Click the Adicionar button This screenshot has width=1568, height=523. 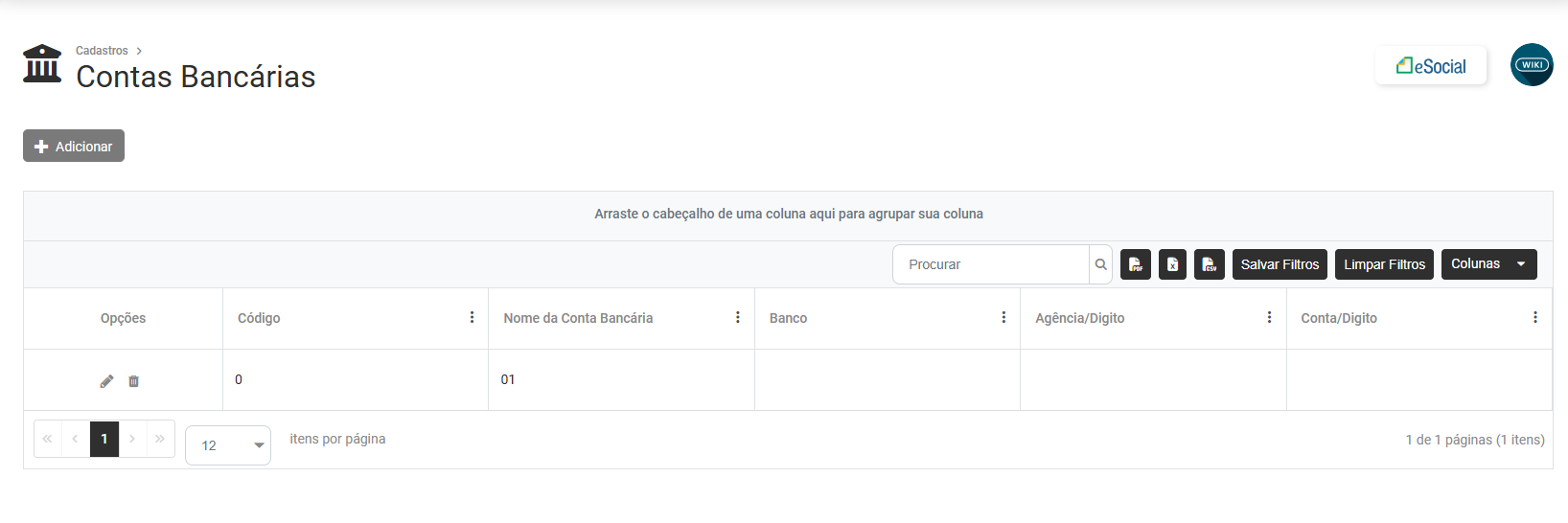pos(74,146)
